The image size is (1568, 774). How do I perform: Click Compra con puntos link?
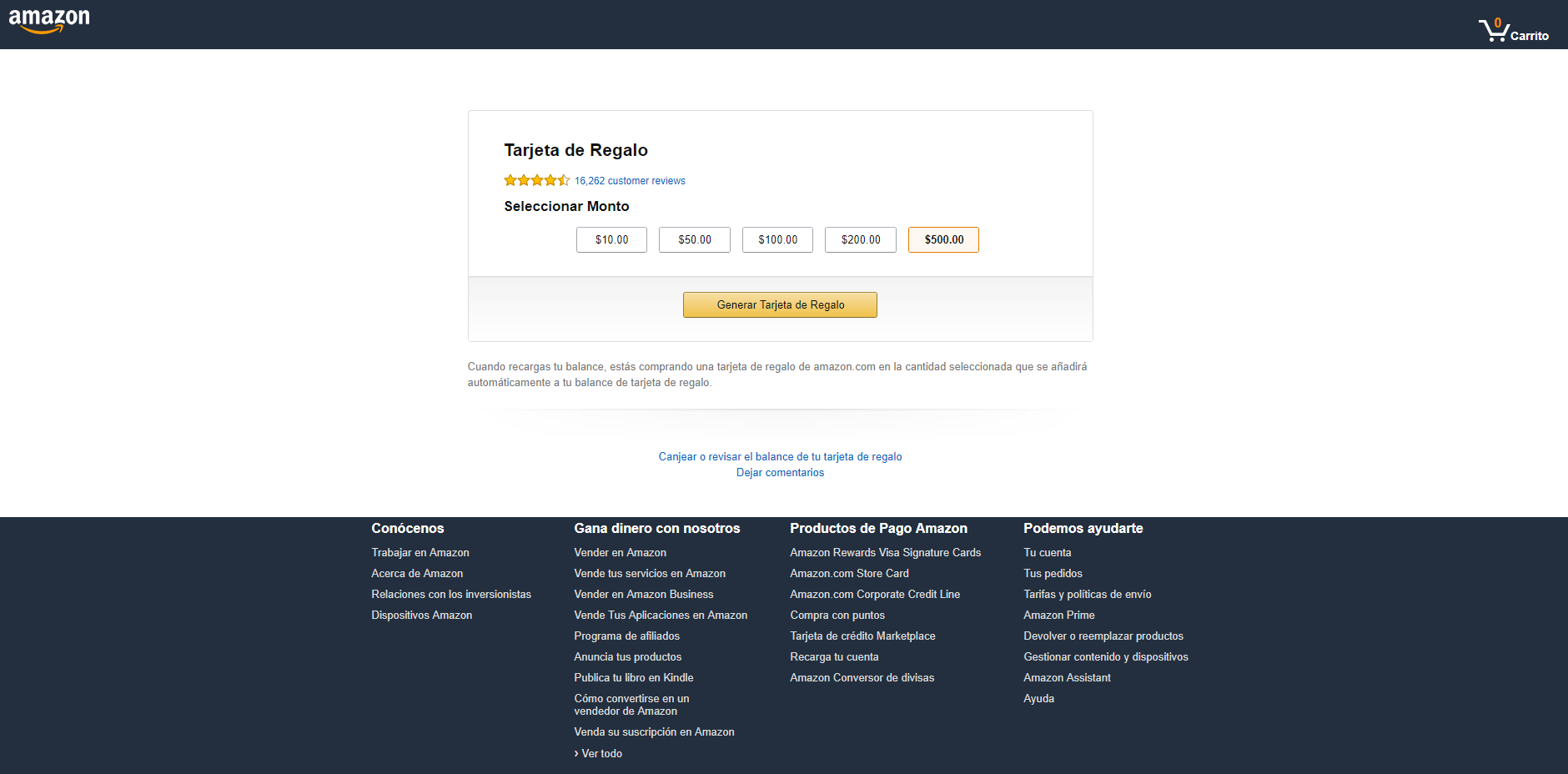(x=837, y=615)
